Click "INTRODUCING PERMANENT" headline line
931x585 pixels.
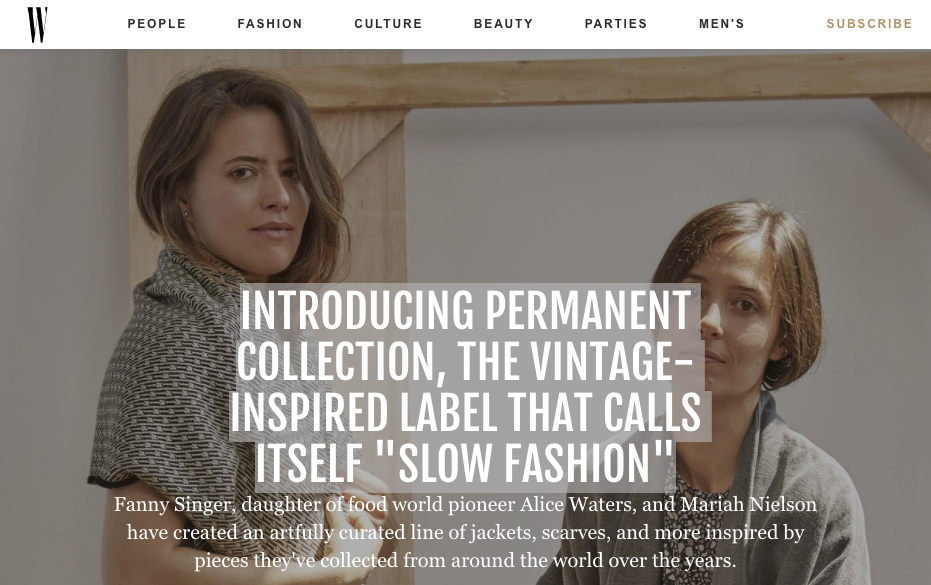(x=466, y=310)
